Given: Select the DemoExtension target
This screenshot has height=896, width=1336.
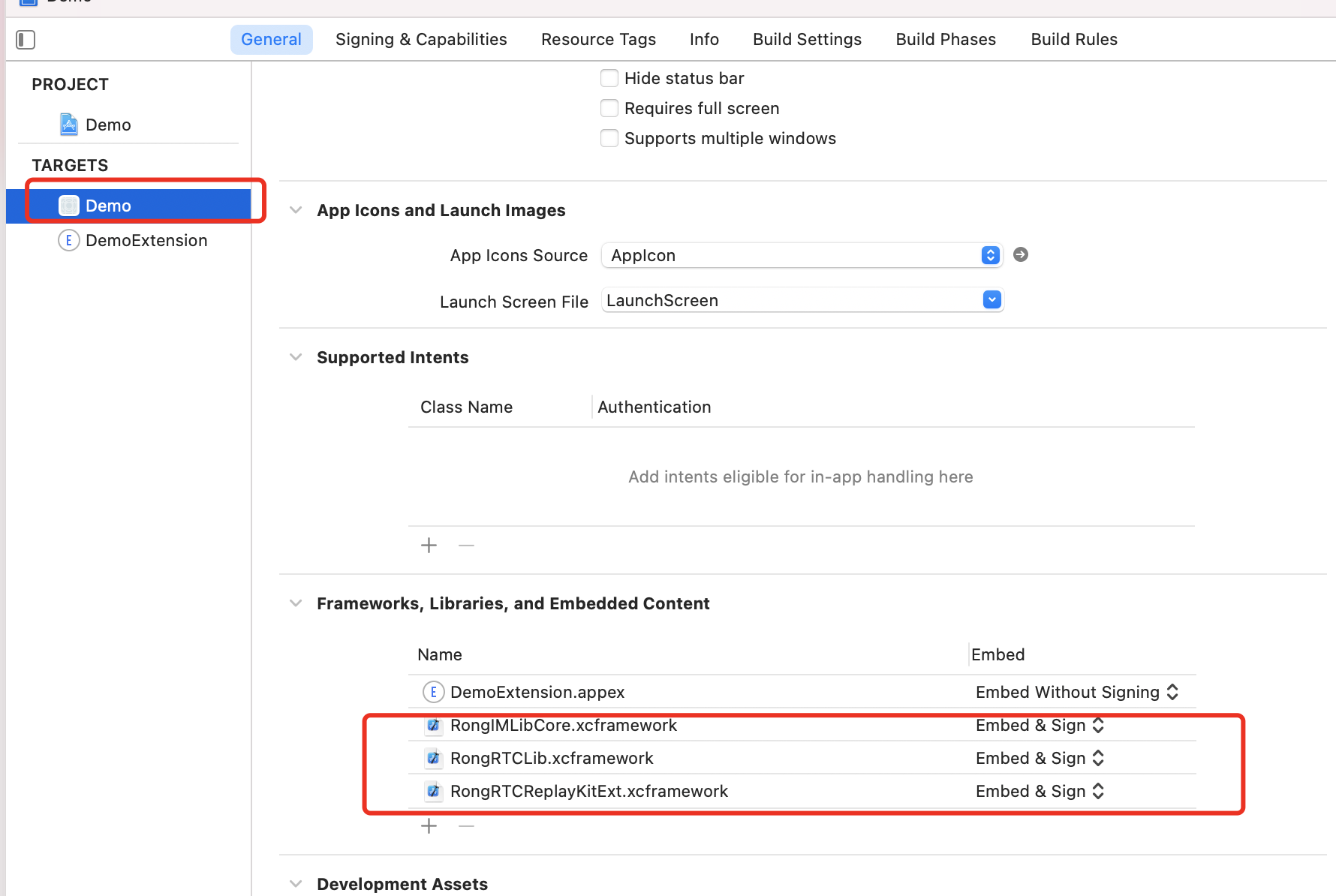Looking at the screenshot, I should point(128,240).
